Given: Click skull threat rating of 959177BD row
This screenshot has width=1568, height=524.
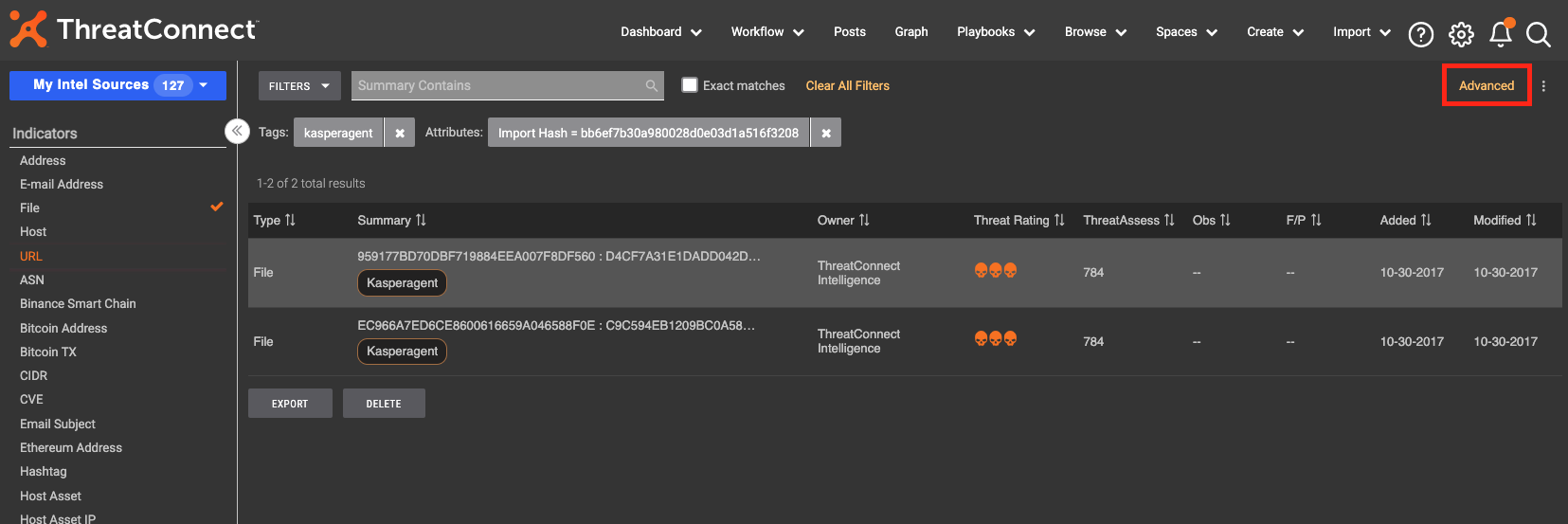Looking at the screenshot, I should tap(996, 270).
